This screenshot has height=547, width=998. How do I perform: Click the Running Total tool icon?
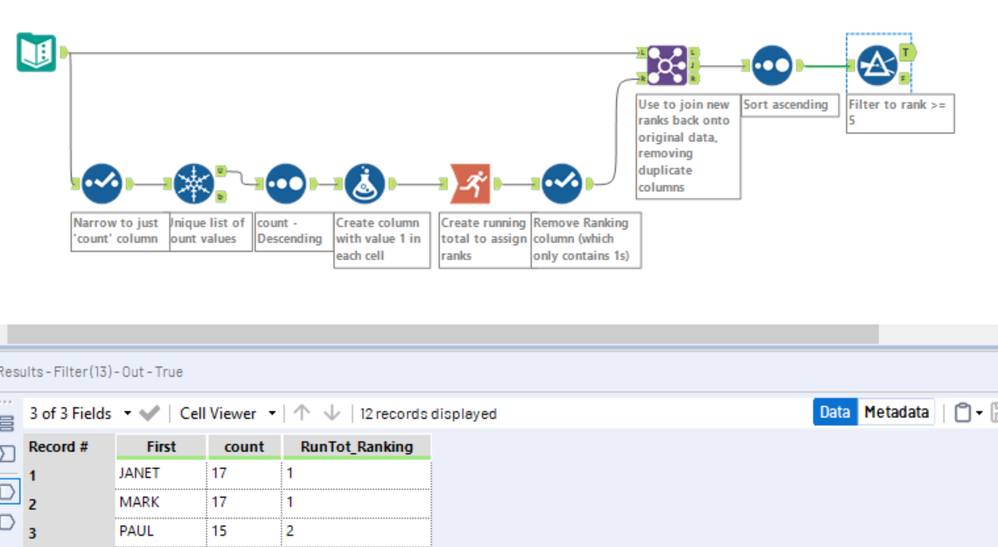pyautogui.click(x=470, y=183)
